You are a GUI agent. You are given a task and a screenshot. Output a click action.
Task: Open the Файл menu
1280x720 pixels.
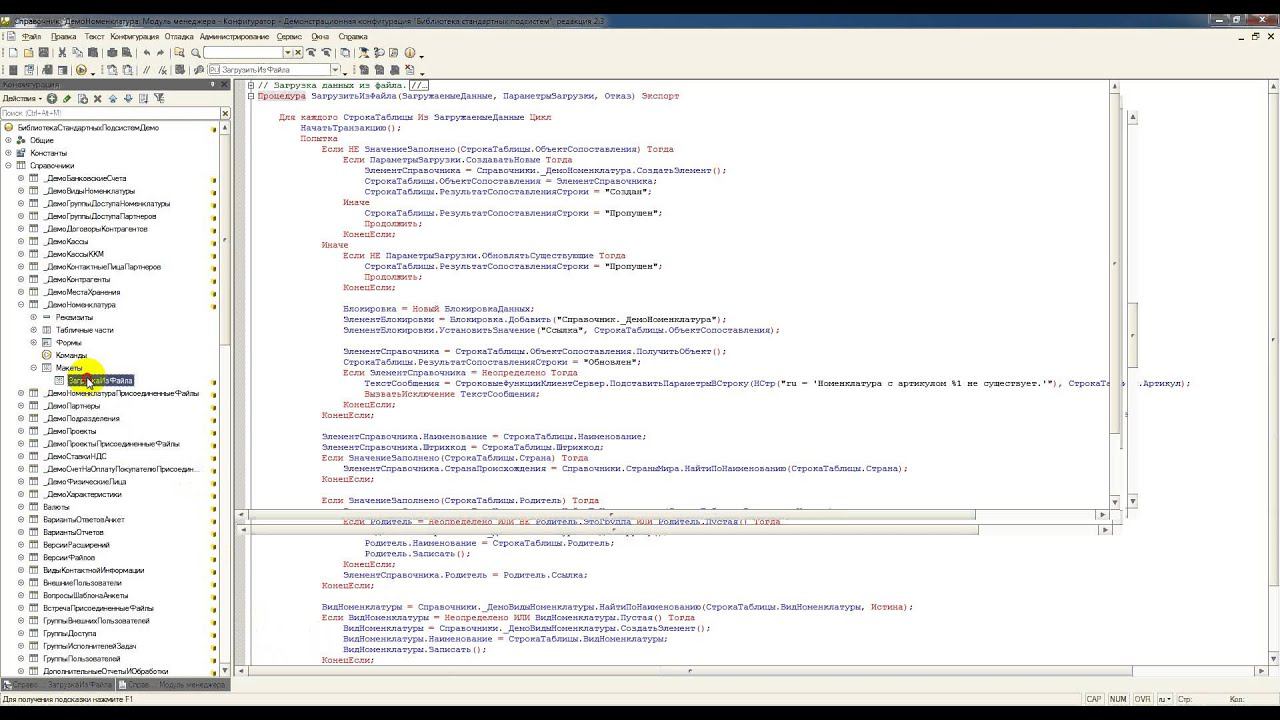point(31,37)
